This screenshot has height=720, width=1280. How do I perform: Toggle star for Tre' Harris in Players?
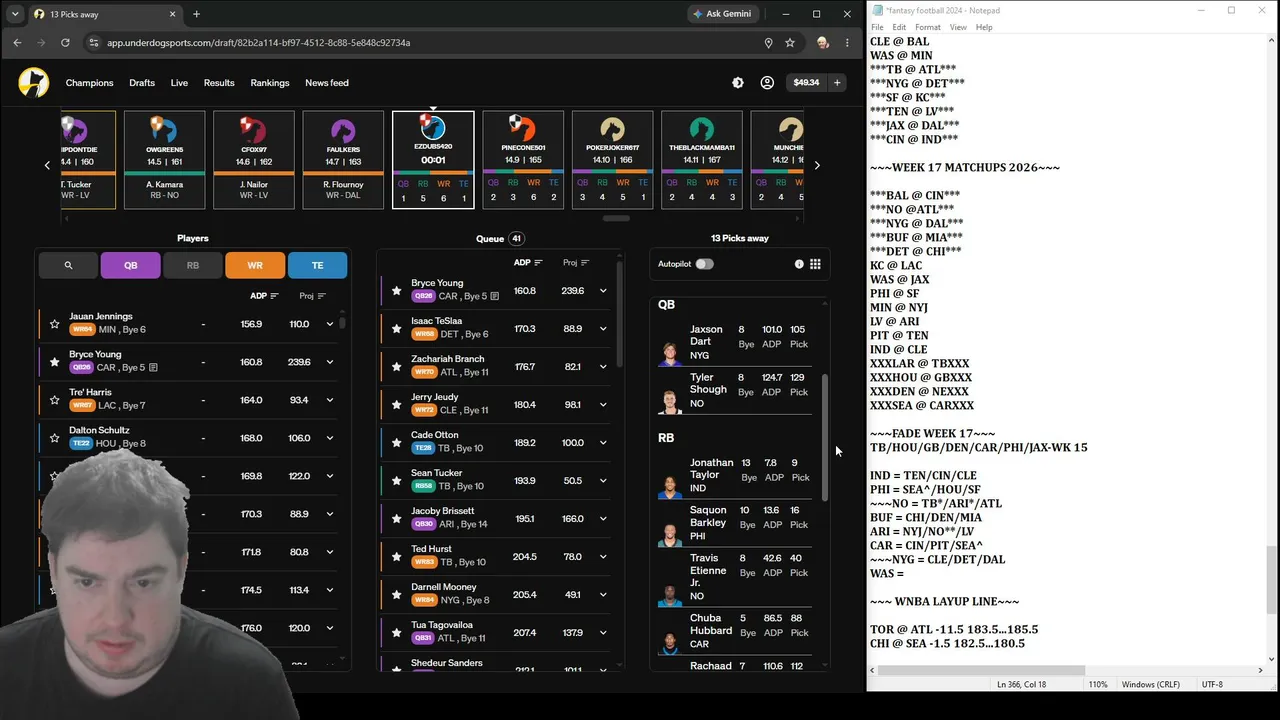click(x=54, y=400)
